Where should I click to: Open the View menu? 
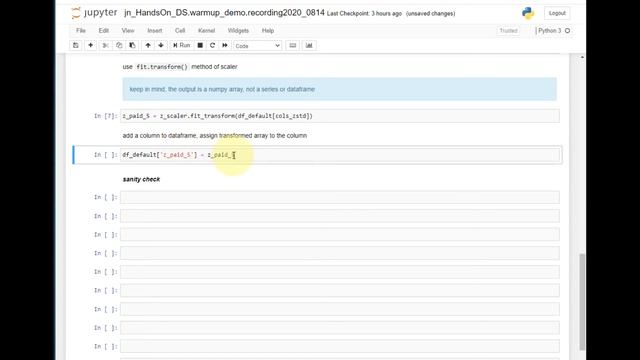[x=128, y=31]
